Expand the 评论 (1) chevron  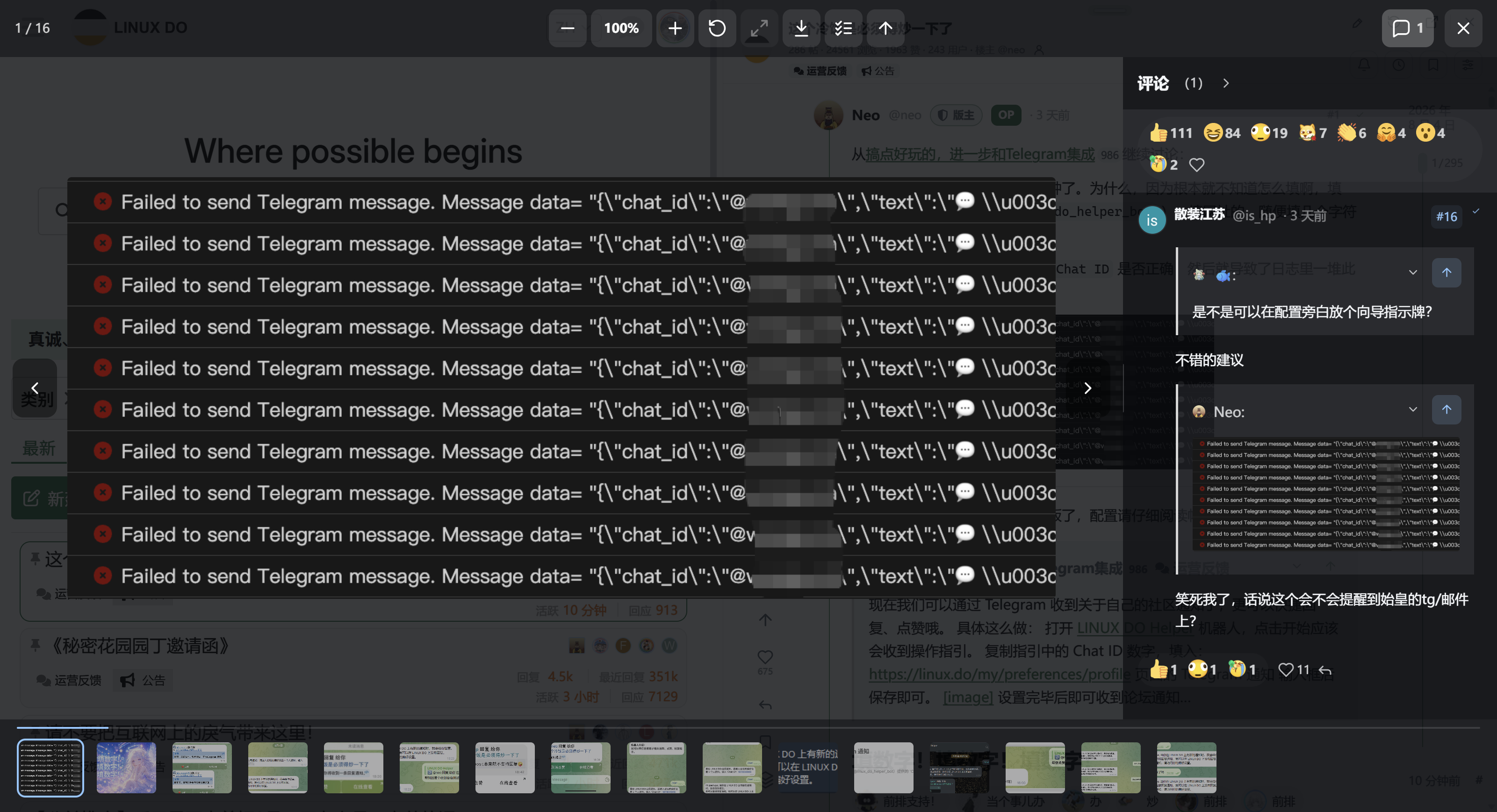pos(1226,83)
